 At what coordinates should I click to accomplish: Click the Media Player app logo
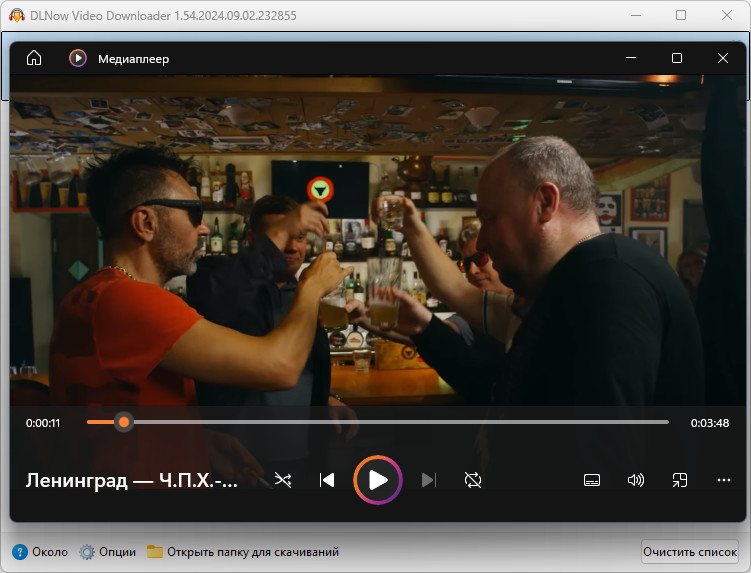coord(78,58)
